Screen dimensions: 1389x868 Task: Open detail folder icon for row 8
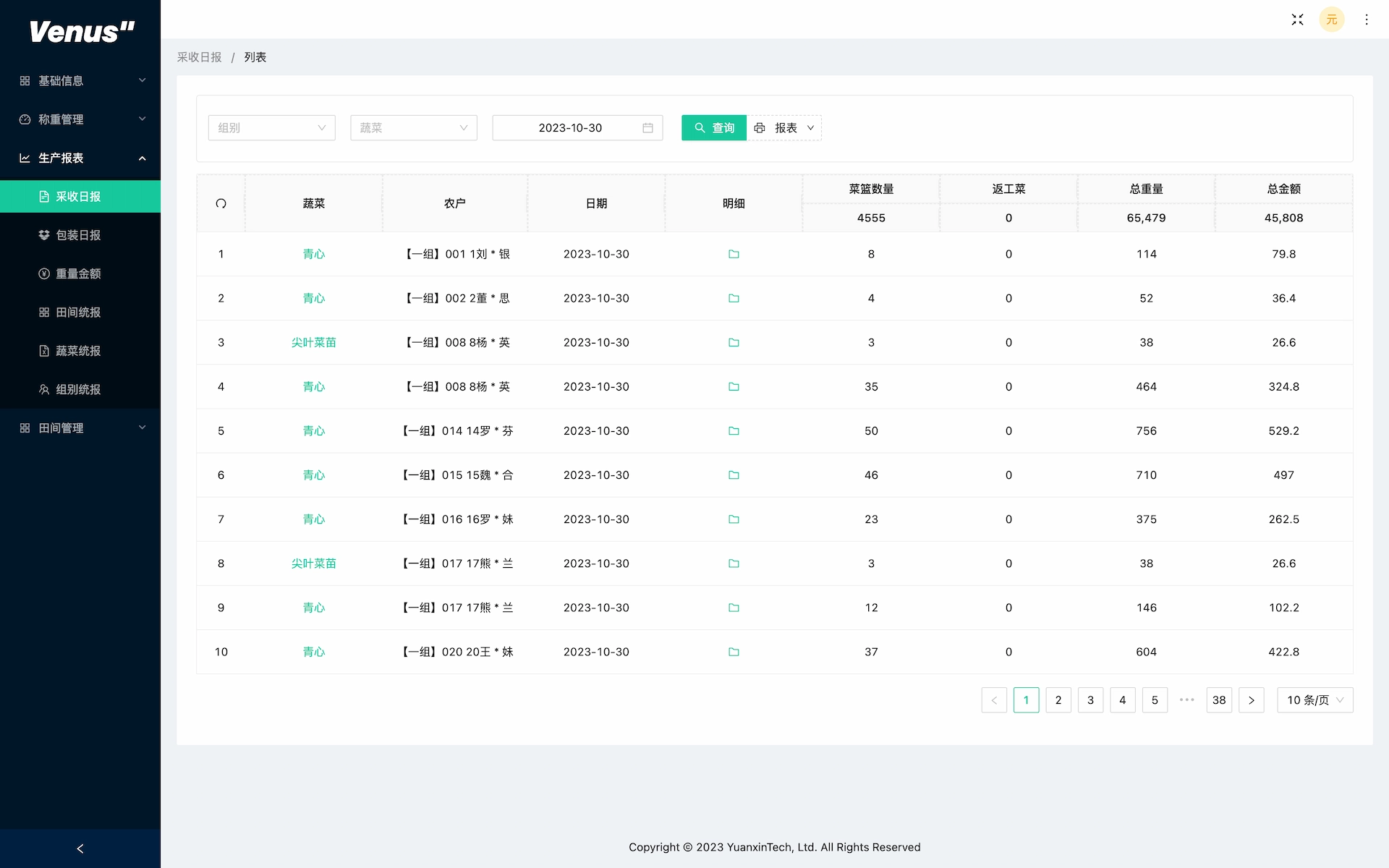734,563
